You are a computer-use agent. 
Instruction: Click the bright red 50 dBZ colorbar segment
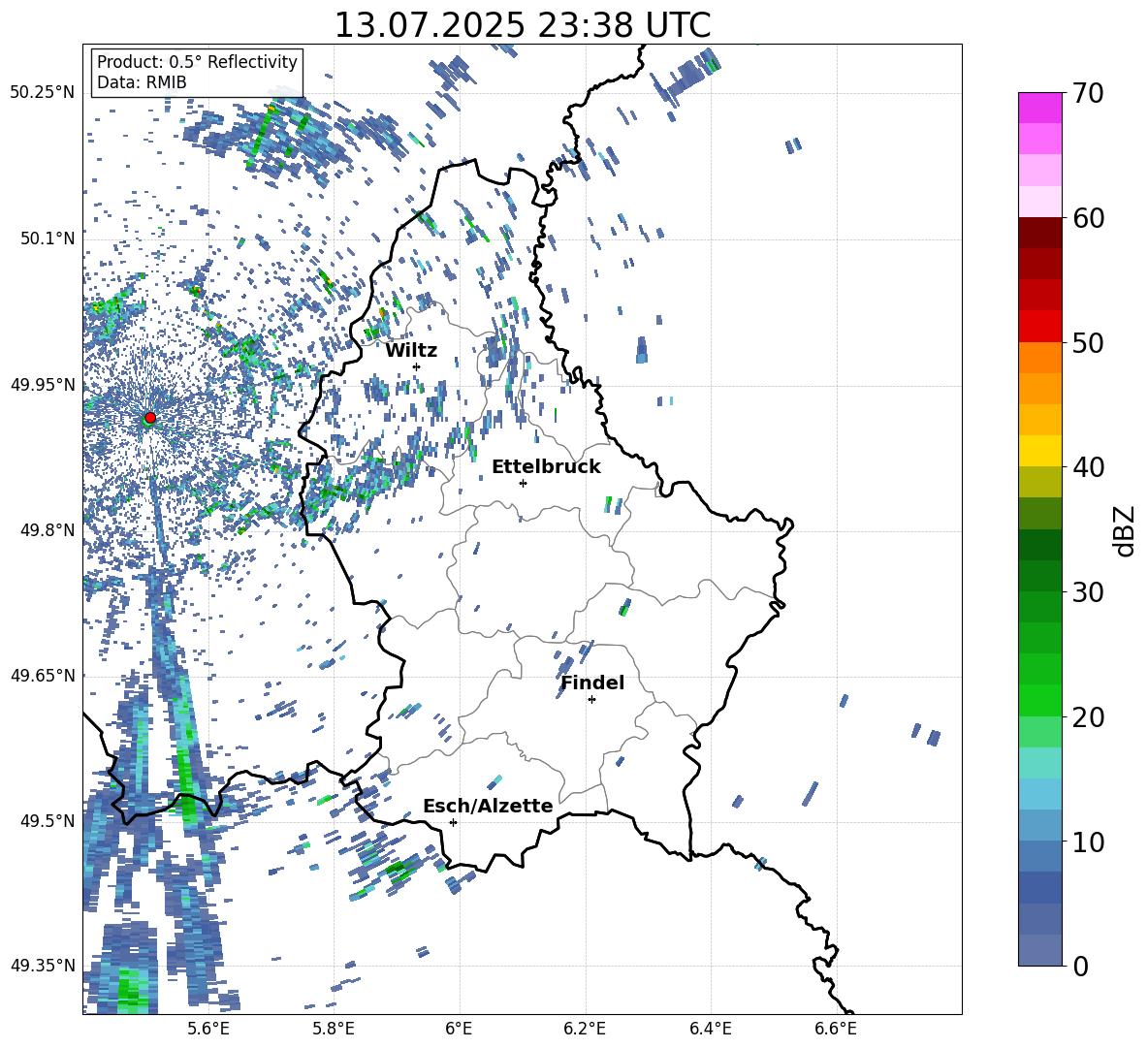(x=1039, y=327)
